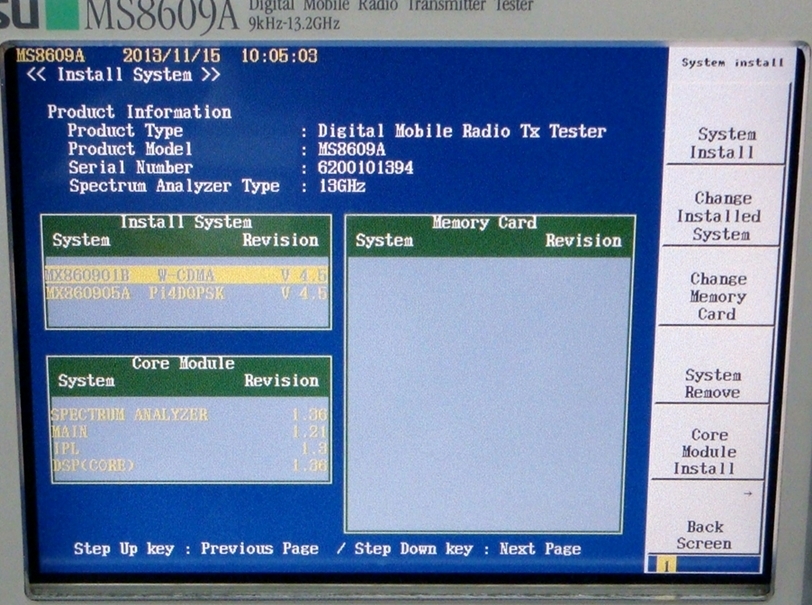Click the serial number 6200101394

[365, 168]
